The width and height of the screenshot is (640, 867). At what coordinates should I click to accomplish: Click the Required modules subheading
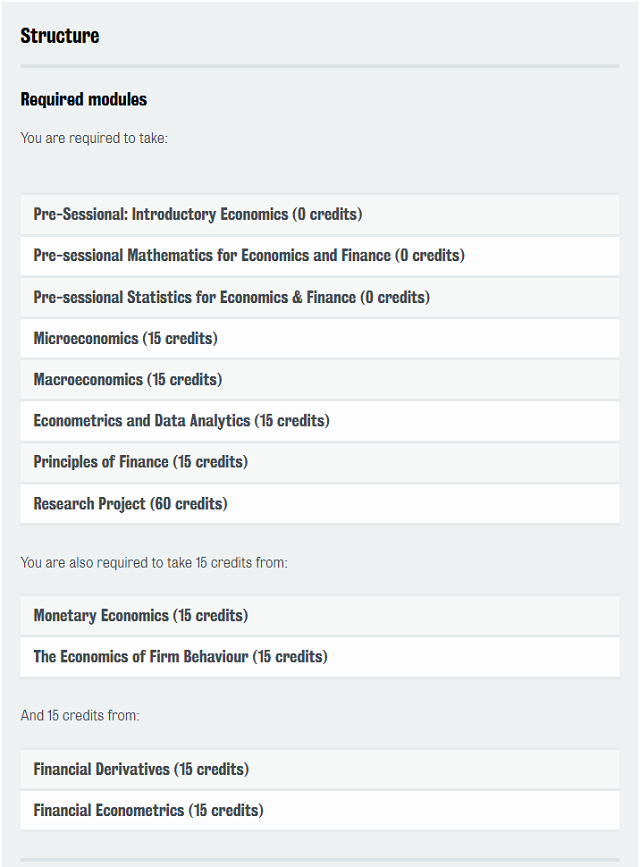84,100
